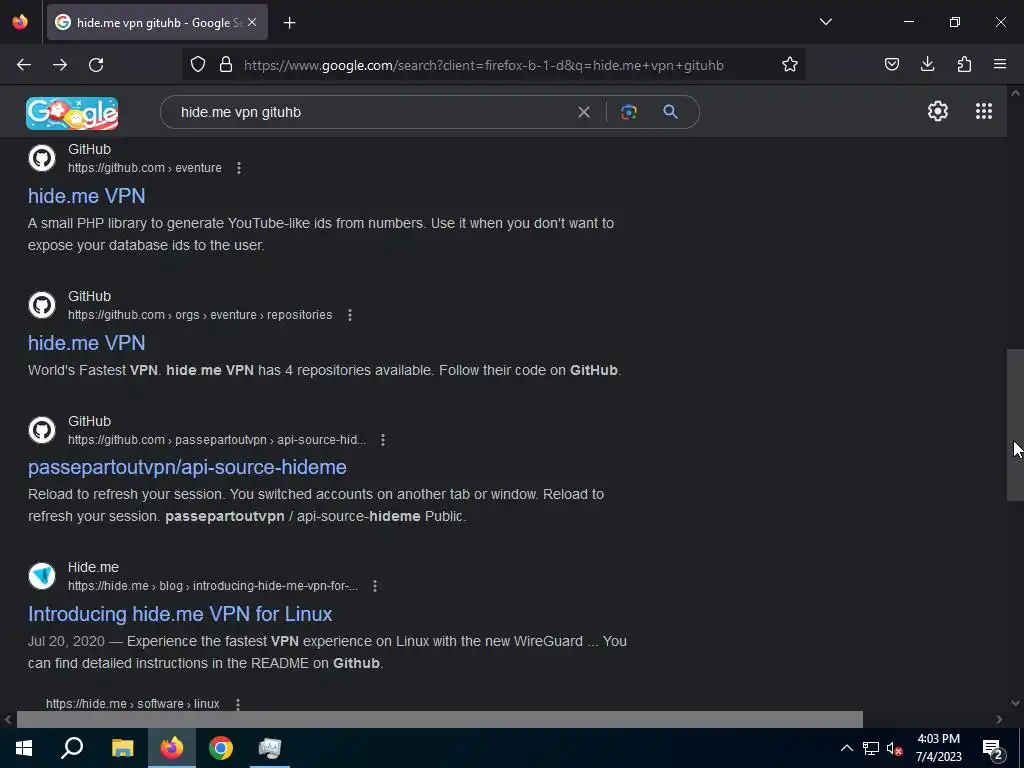Click the horizontal scrollbar thumb
Screen dimensions: 1024x768
point(440,719)
